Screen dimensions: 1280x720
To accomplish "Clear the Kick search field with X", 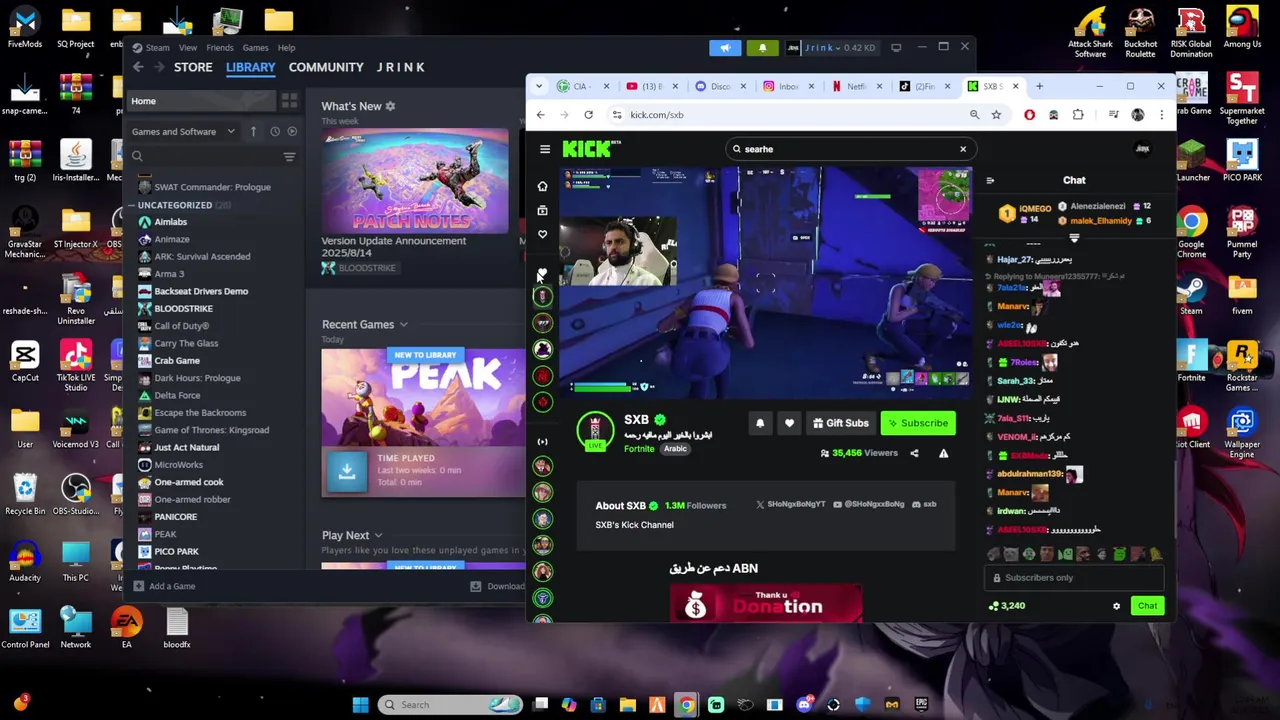I will point(963,149).
